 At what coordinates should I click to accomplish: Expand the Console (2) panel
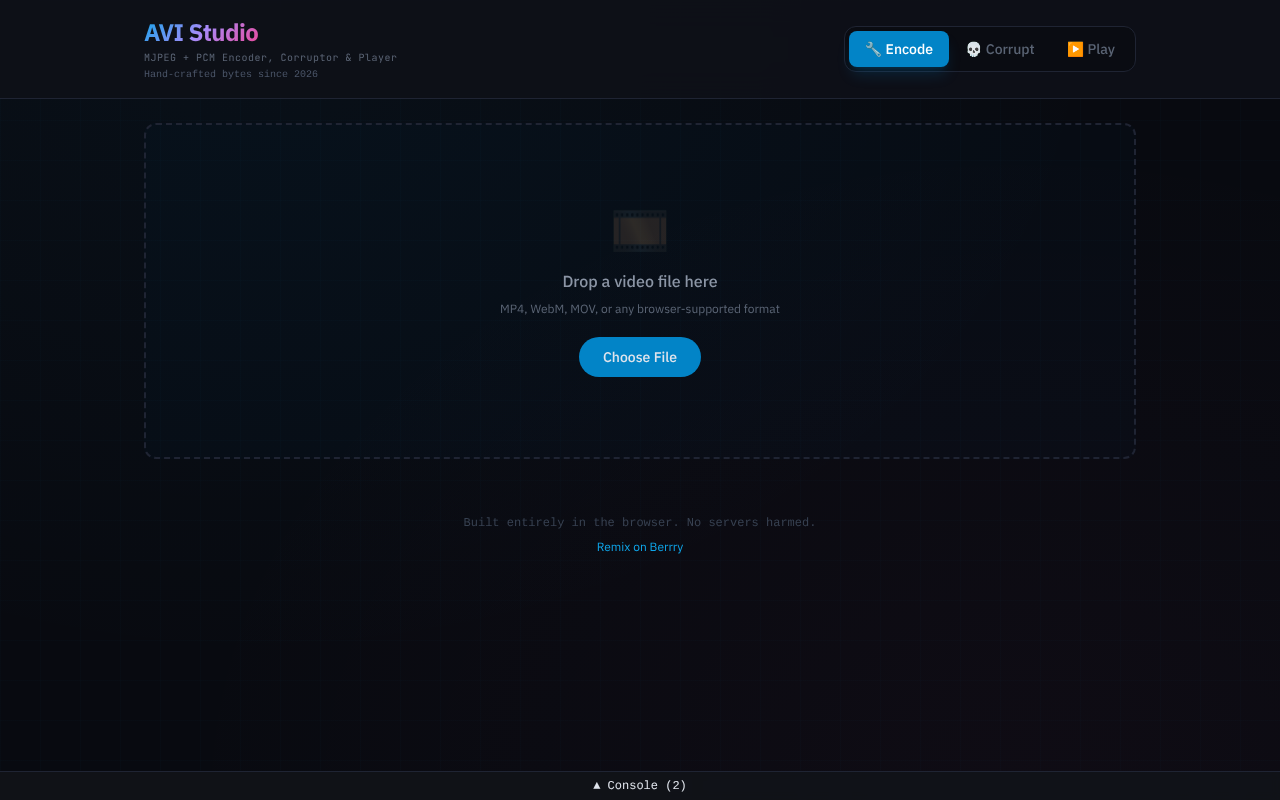pyautogui.click(x=640, y=785)
